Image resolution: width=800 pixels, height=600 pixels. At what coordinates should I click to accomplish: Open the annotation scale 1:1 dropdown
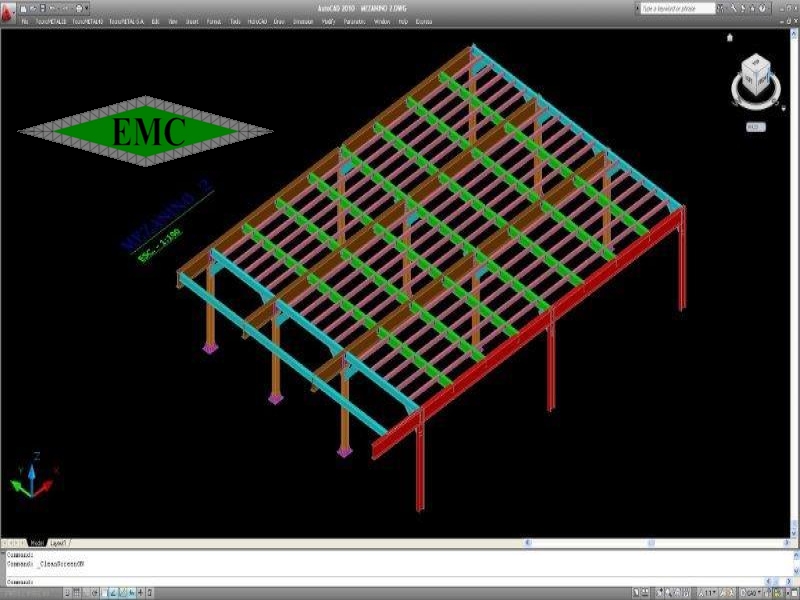(711, 593)
